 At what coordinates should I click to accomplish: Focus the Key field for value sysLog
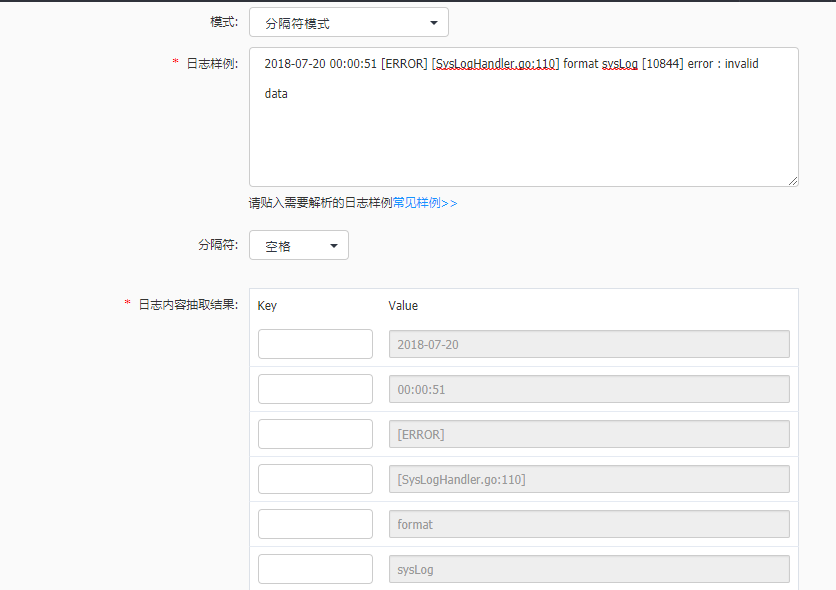pos(315,569)
